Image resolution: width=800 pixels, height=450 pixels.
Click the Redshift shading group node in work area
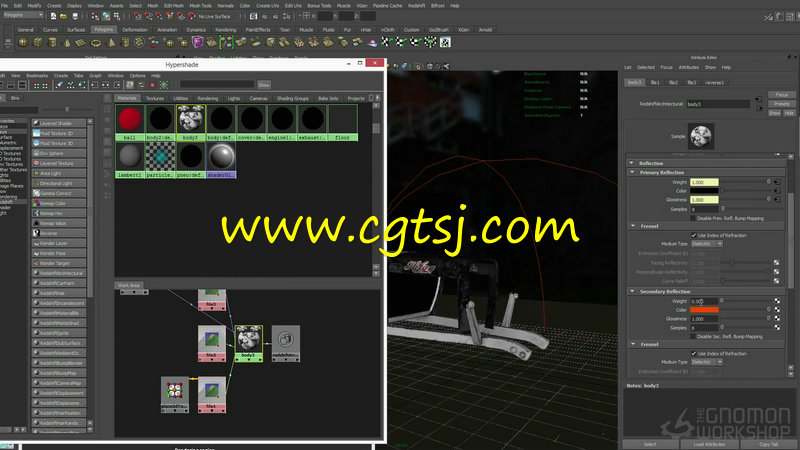(x=286, y=343)
